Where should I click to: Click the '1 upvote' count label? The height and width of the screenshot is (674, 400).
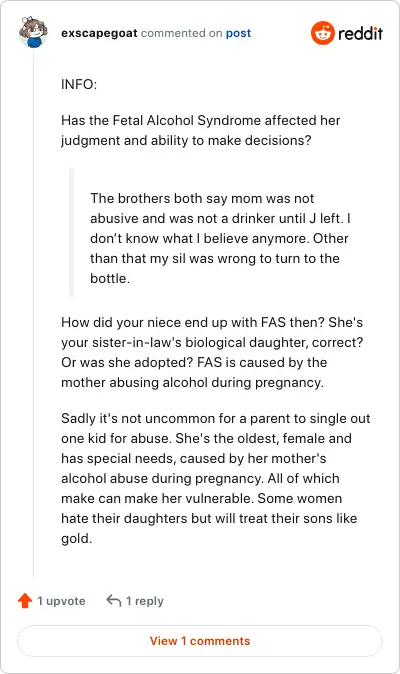(61, 601)
